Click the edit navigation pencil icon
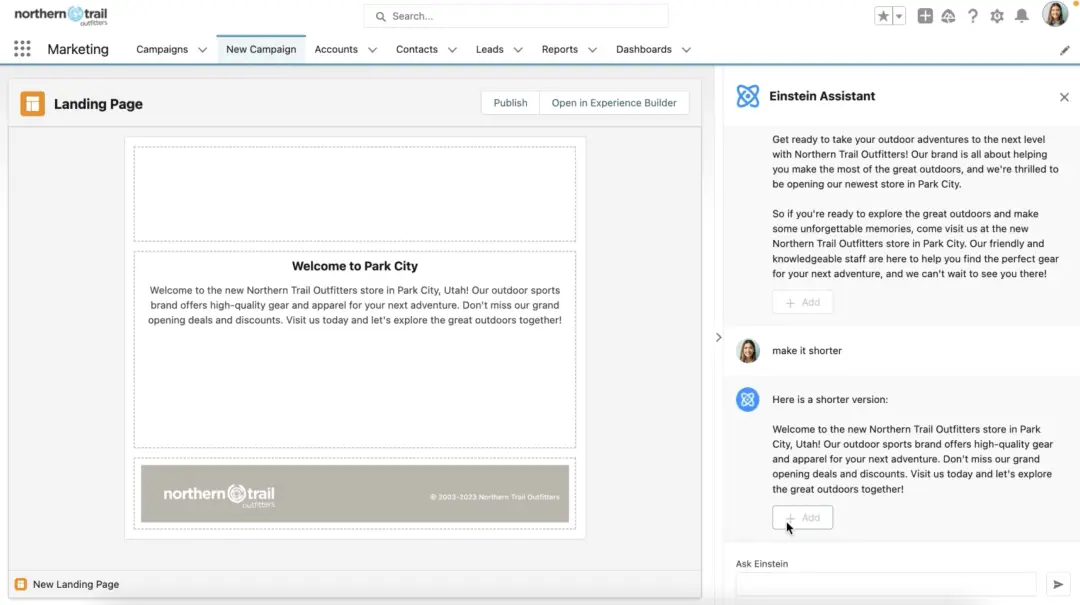 pos(1064,50)
